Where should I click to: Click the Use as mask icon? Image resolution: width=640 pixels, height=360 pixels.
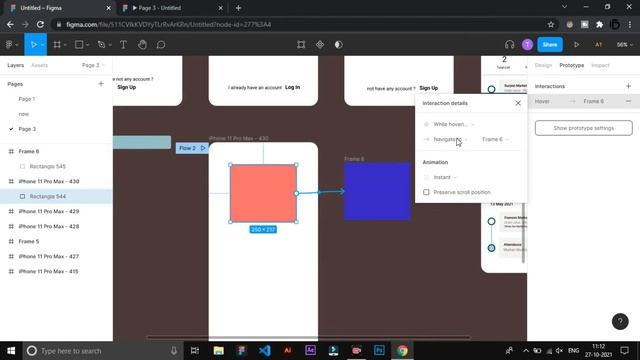(339, 44)
